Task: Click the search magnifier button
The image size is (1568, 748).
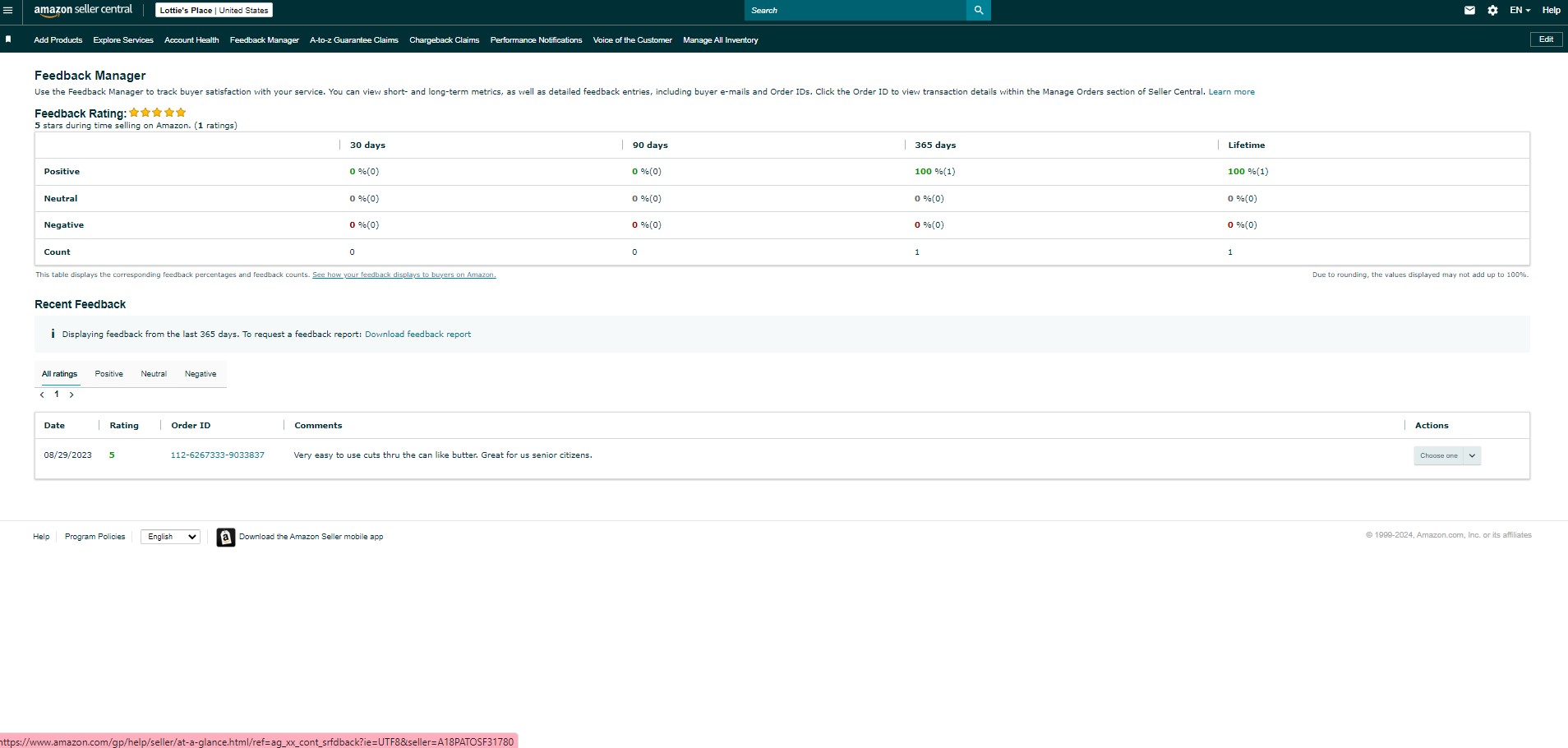Action: pyautogui.click(x=979, y=11)
